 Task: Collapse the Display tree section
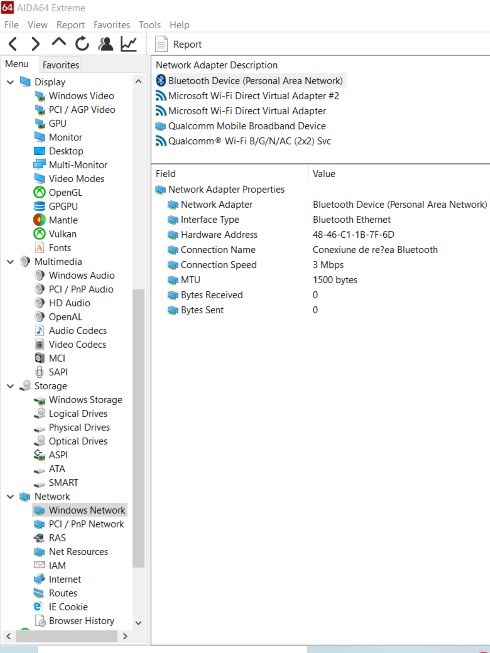10,82
